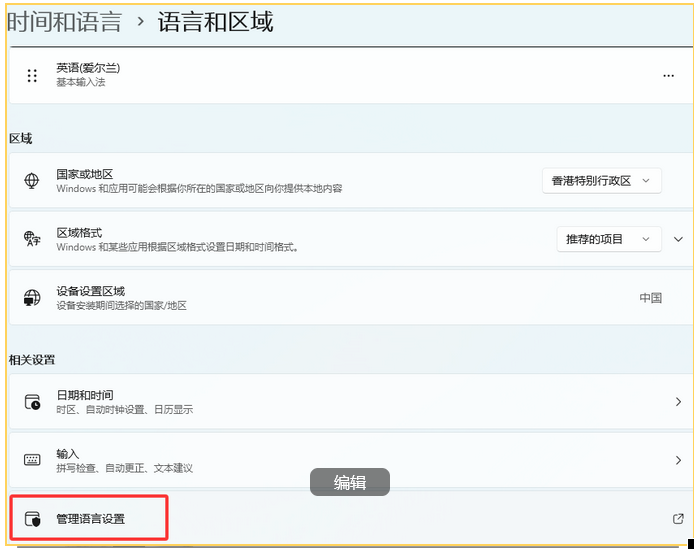Open the 日期和时间 settings title
The height and width of the screenshot is (551, 694).
85,395
